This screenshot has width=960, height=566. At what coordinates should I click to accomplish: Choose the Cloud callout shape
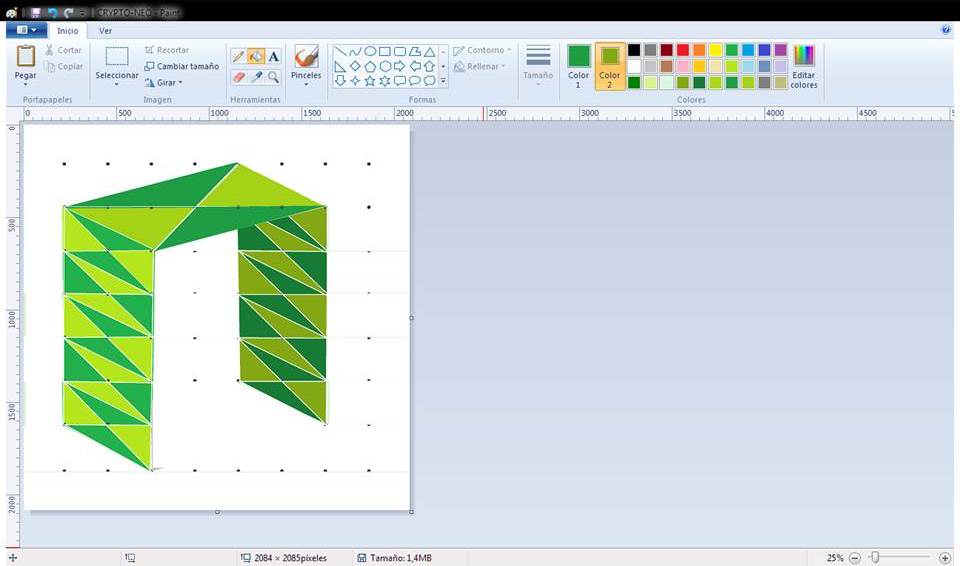pos(430,81)
